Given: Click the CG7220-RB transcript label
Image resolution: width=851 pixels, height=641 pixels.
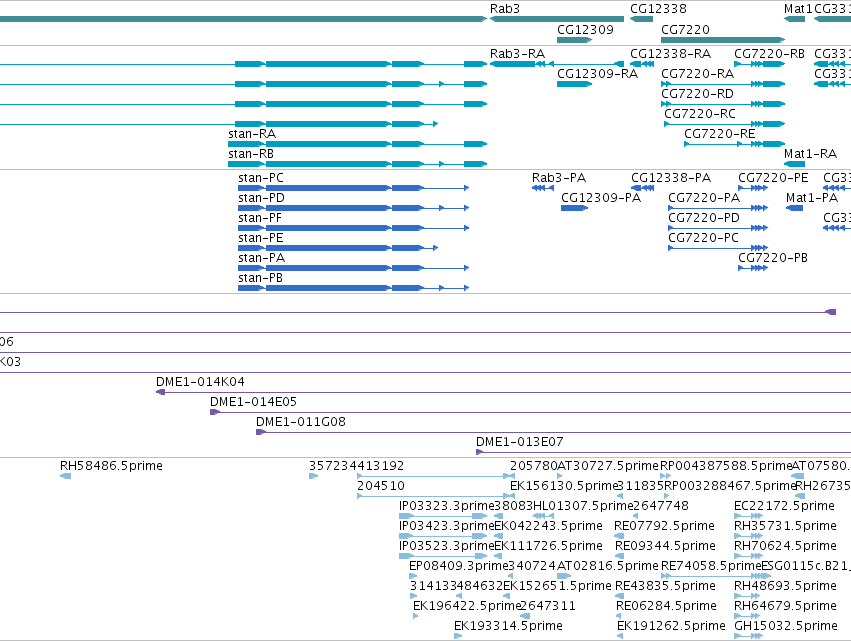Looking at the screenshot, I should coord(769,54).
